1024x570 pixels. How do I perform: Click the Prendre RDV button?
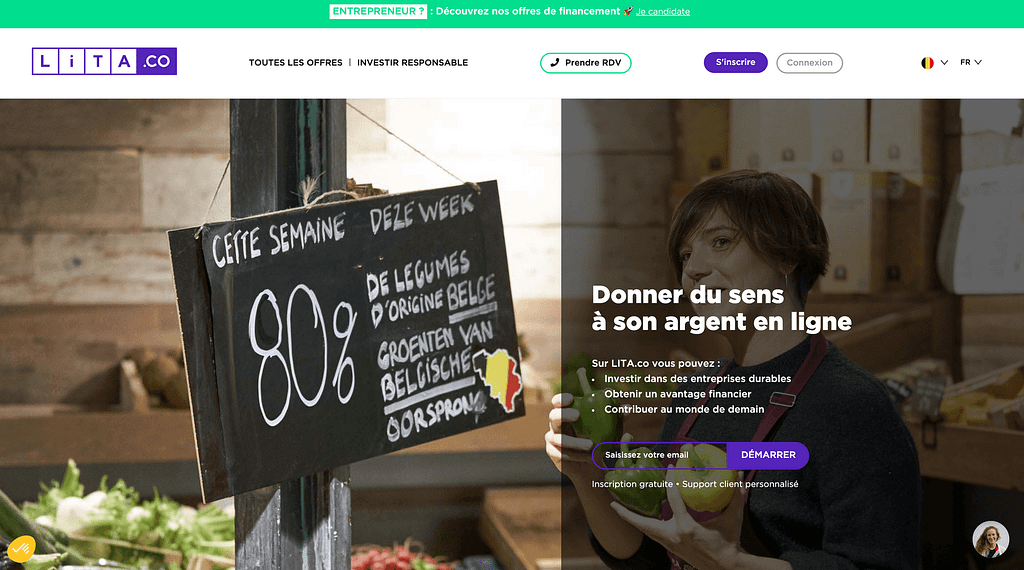[x=585, y=63]
